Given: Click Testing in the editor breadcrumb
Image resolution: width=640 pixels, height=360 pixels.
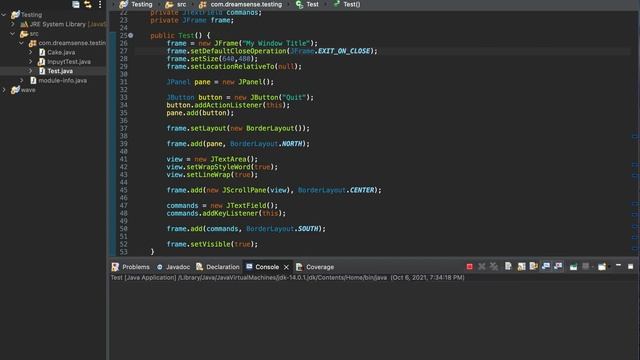Looking at the screenshot, I should click(x=142, y=4).
